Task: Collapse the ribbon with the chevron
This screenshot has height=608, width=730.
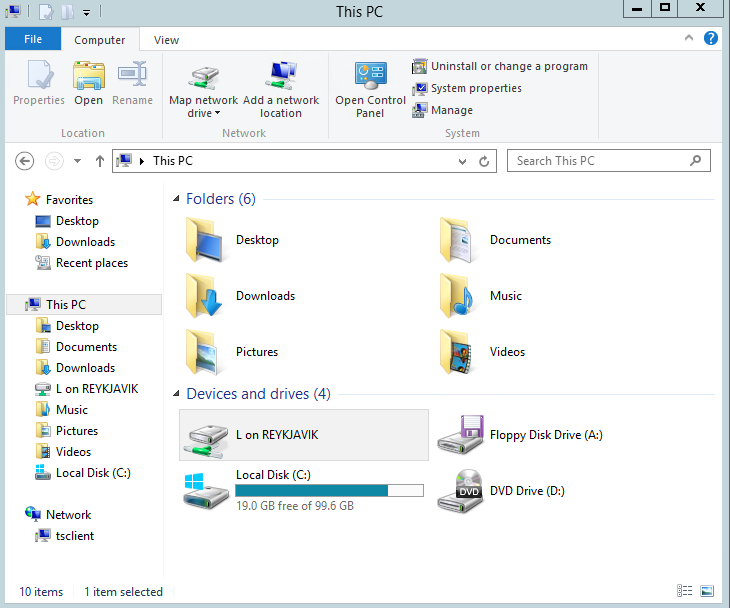Action: tap(689, 38)
